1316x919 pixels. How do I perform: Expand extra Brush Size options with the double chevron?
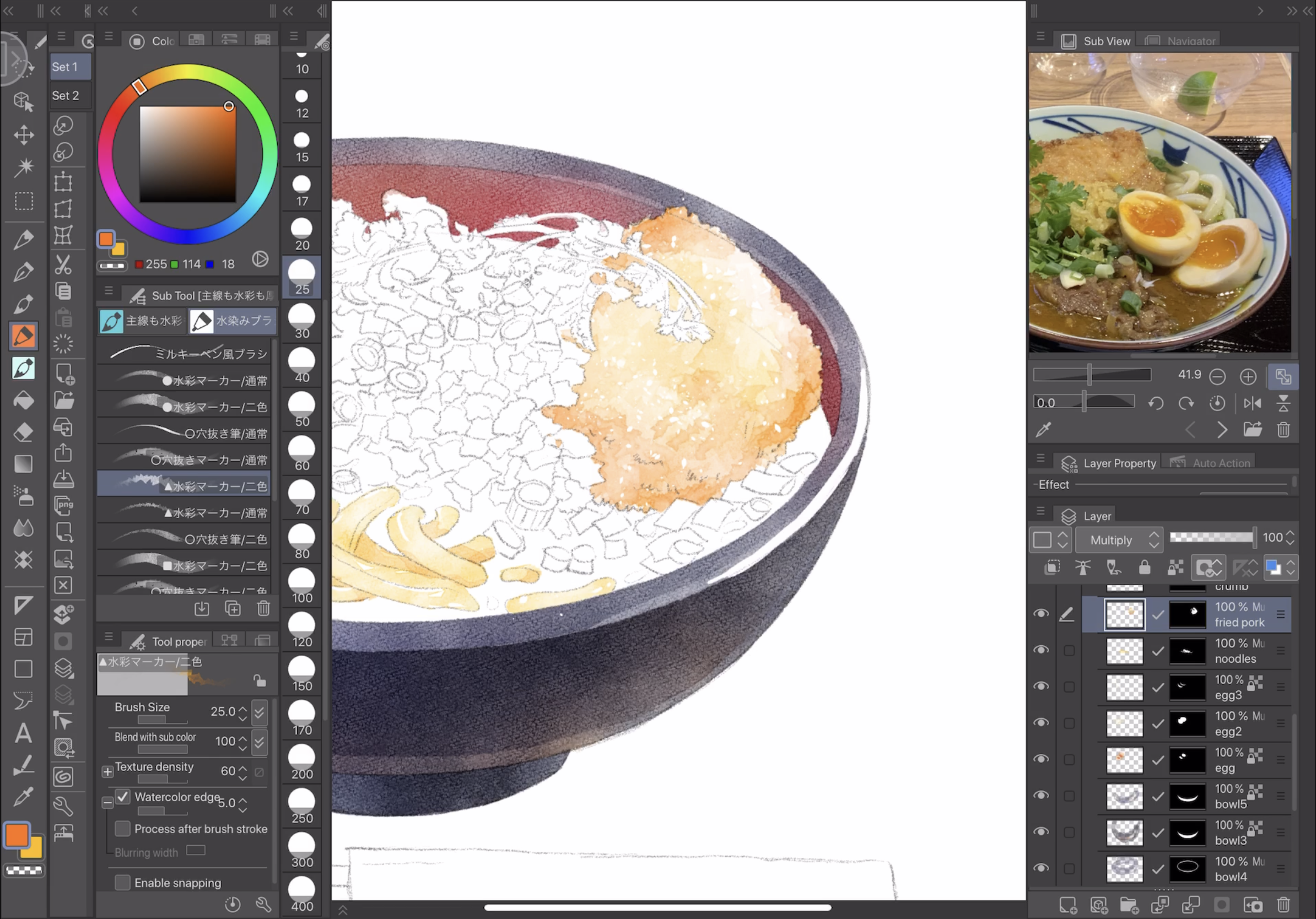pyautogui.click(x=260, y=712)
